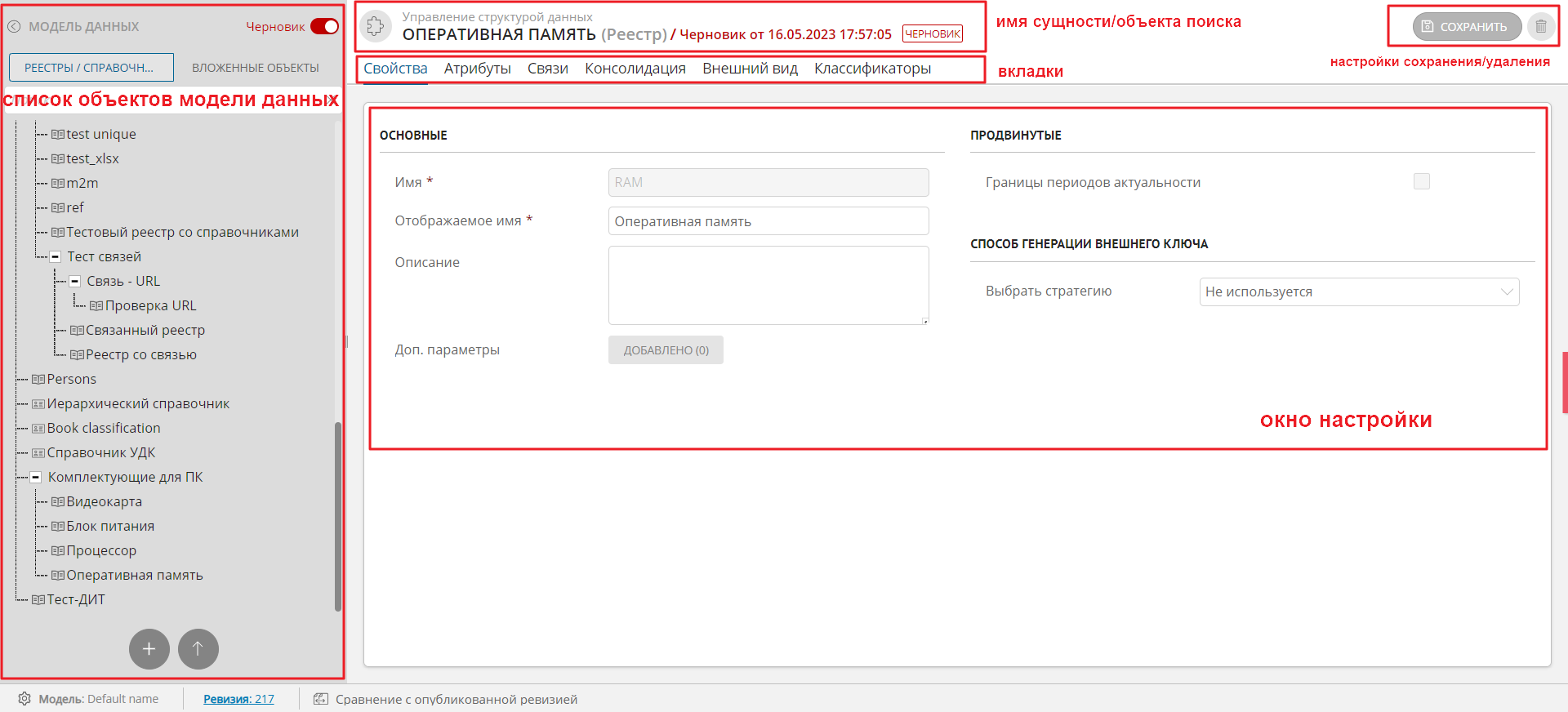This screenshot has width=1568, height=712.
Task: Toggle the Черновик draft switch
Action: pyautogui.click(x=324, y=27)
